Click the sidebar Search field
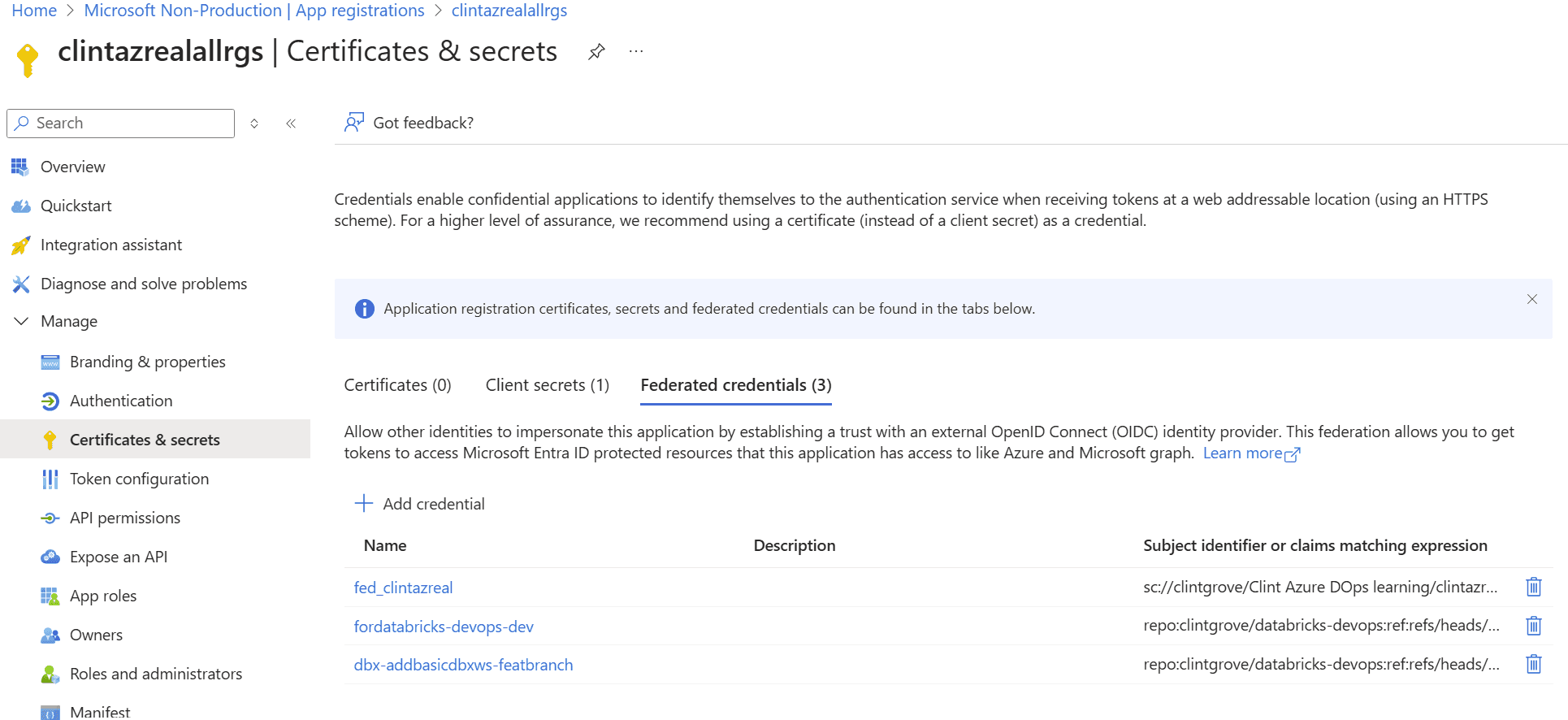The width and height of the screenshot is (1568, 720). tap(121, 124)
